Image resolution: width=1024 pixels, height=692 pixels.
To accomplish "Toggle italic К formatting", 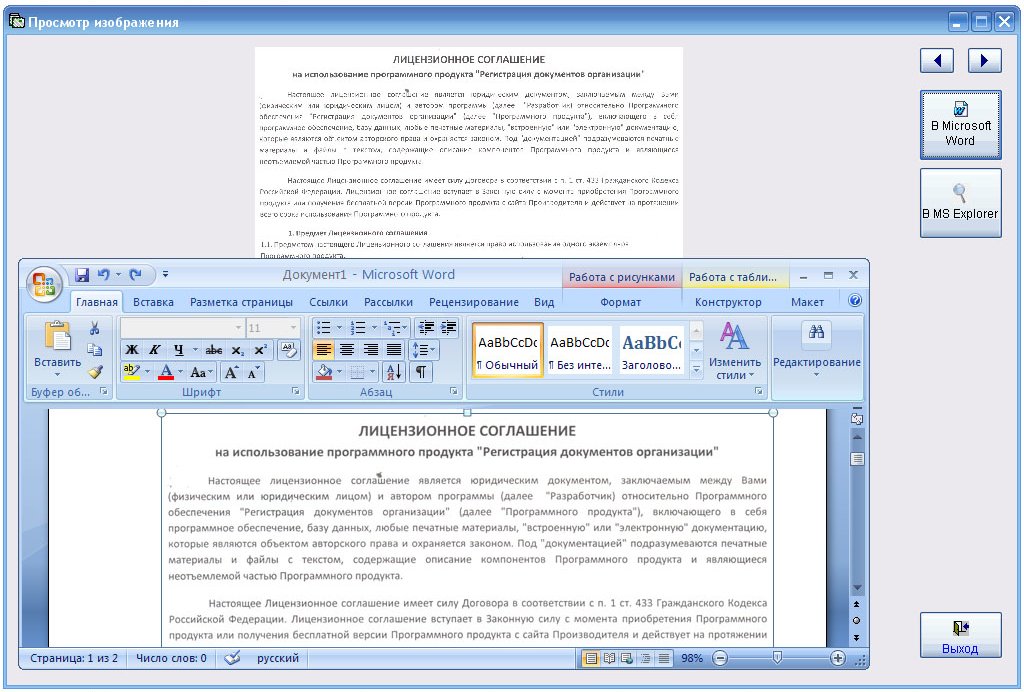I will coord(155,351).
